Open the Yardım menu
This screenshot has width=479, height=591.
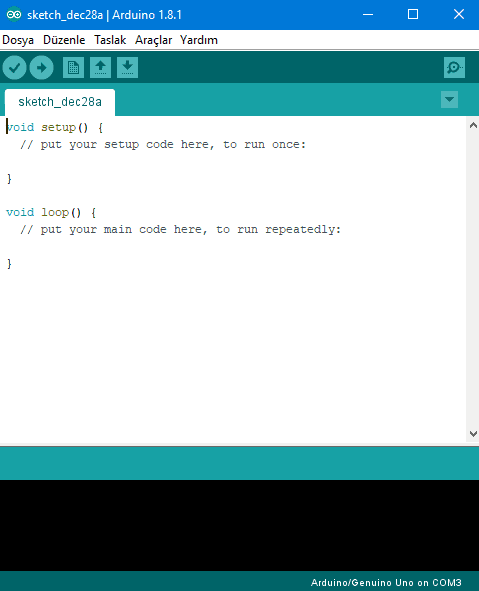point(199,40)
